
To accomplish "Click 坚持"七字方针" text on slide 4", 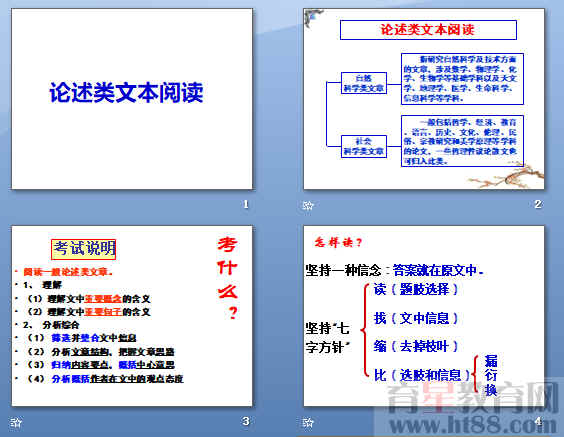I will 328,338.
